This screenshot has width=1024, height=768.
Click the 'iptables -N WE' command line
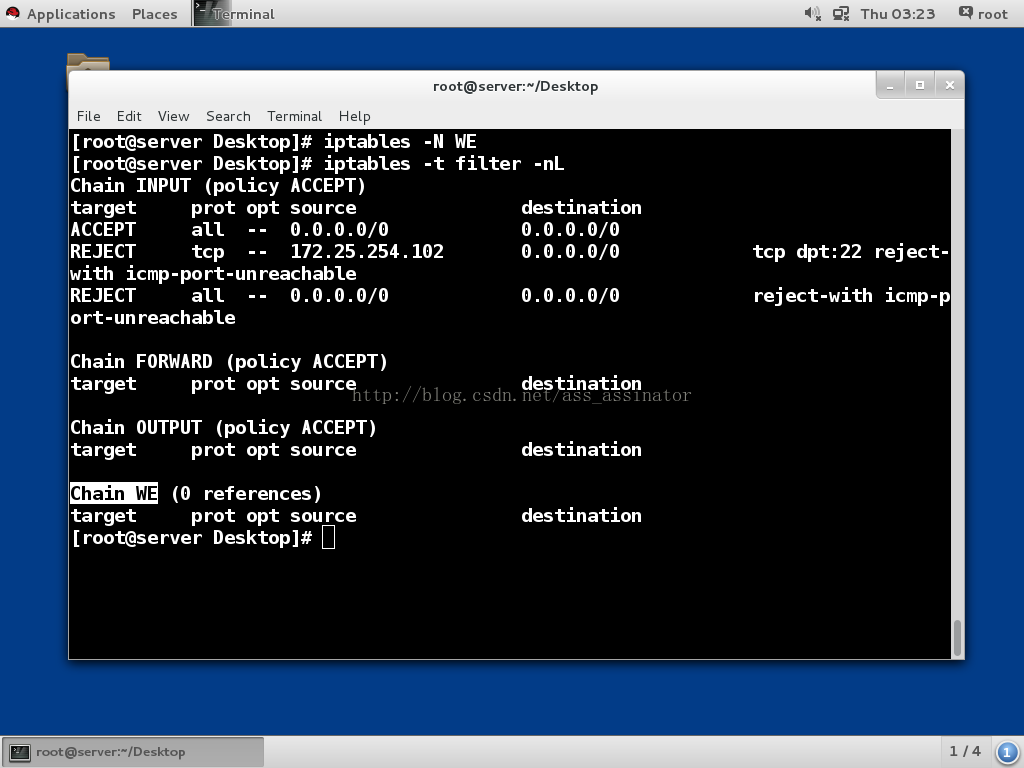pos(400,142)
